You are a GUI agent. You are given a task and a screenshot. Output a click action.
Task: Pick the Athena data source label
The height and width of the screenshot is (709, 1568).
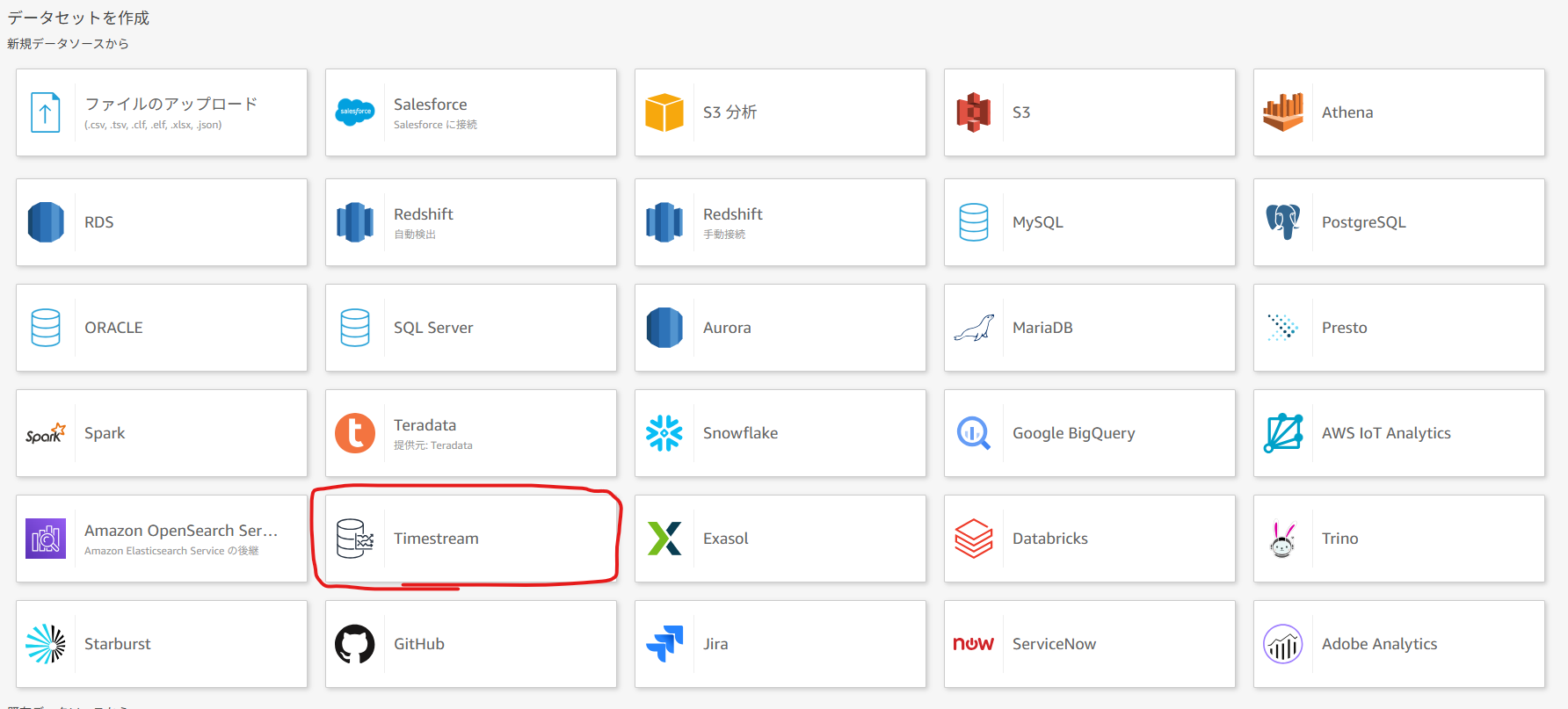click(1347, 112)
